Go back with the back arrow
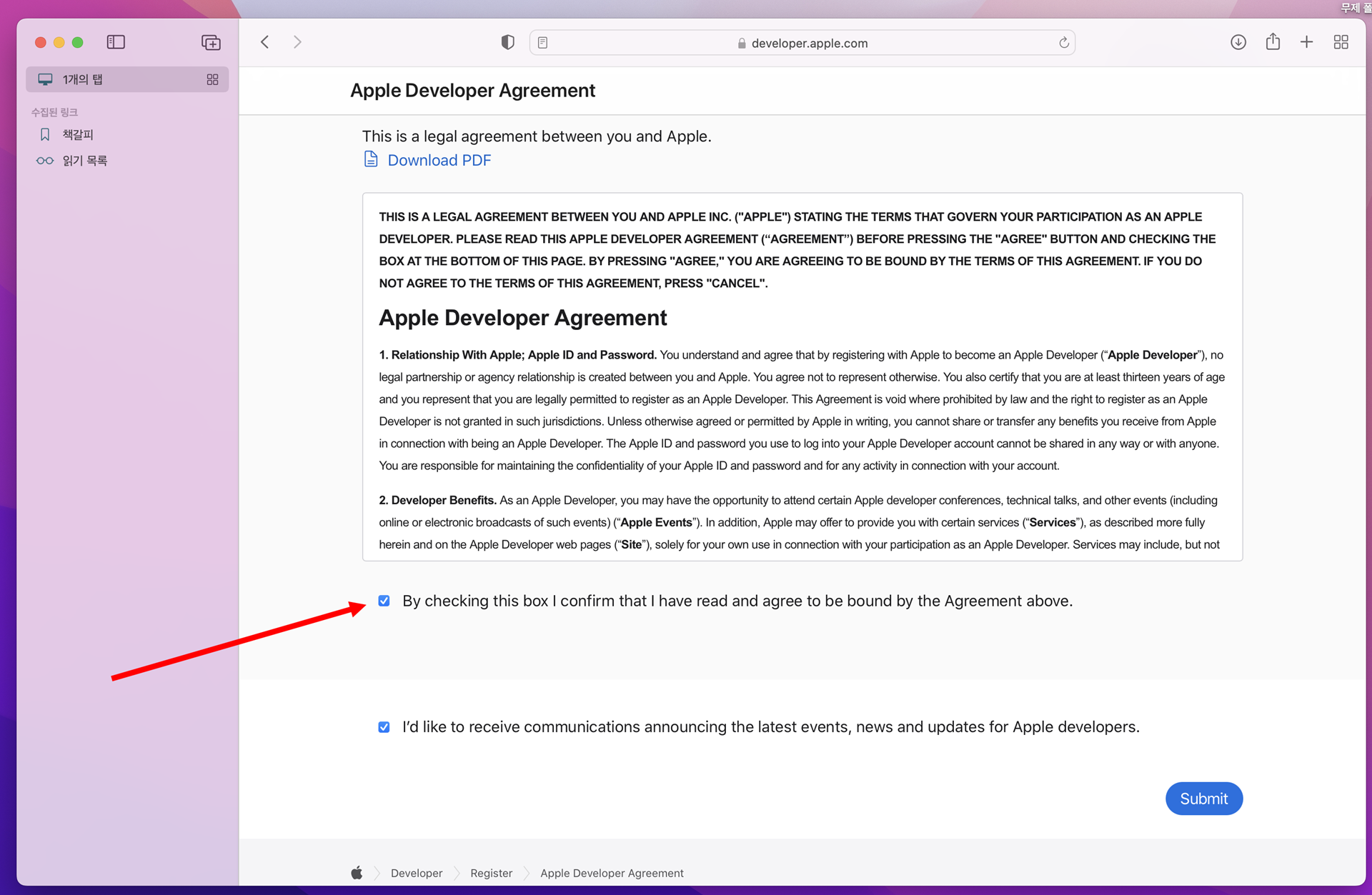Viewport: 1372px width, 895px height. coord(265,42)
